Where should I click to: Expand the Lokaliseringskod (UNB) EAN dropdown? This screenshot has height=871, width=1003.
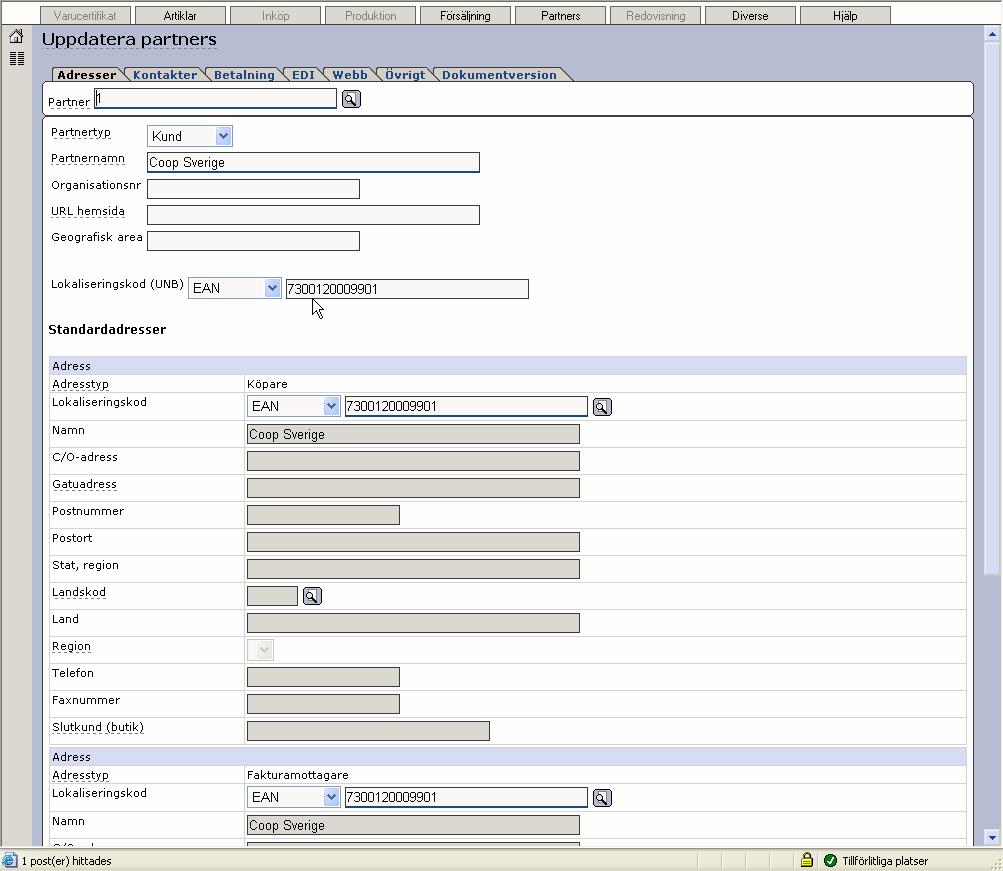coord(235,288)
